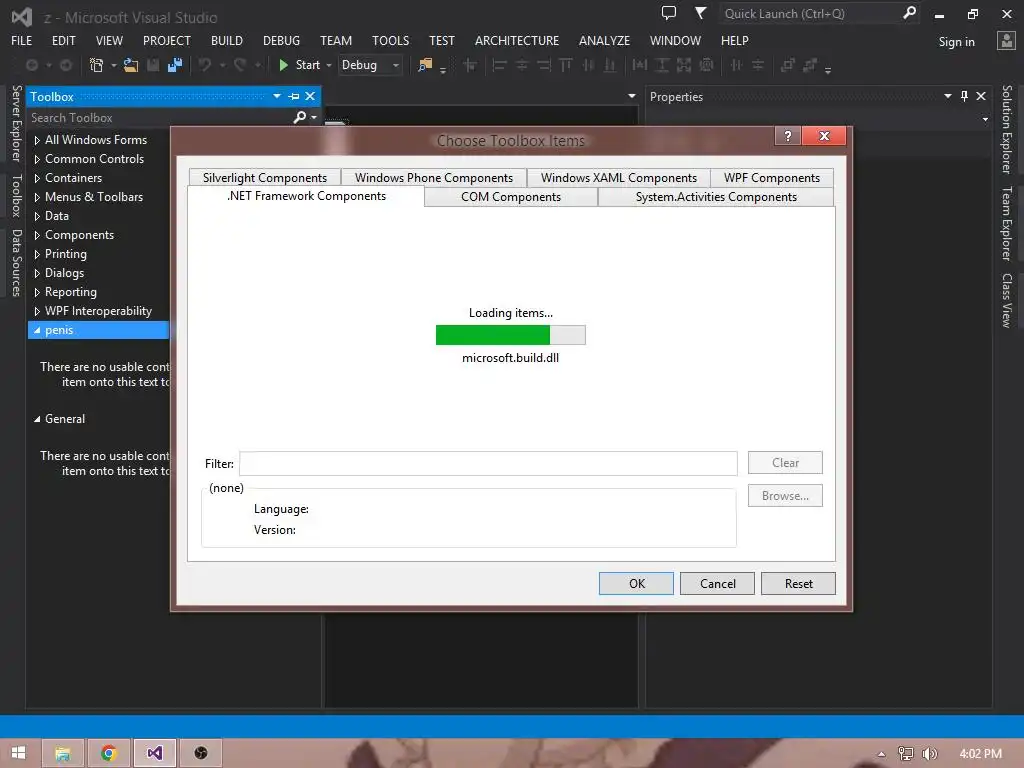Open the feedback speech-bubble icon

coord(669,13)
